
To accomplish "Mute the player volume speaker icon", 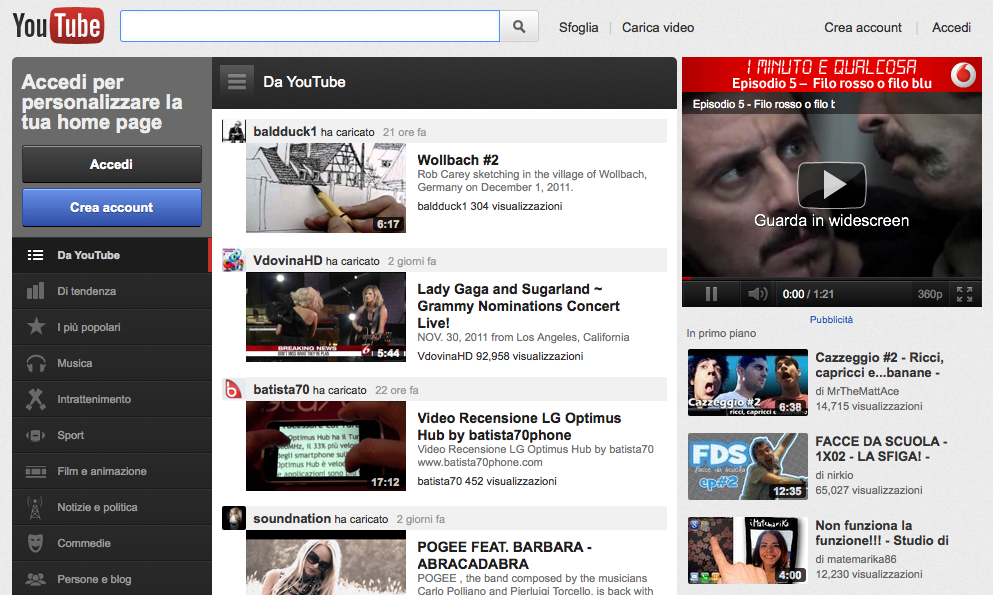I will (x=757, y=294).
